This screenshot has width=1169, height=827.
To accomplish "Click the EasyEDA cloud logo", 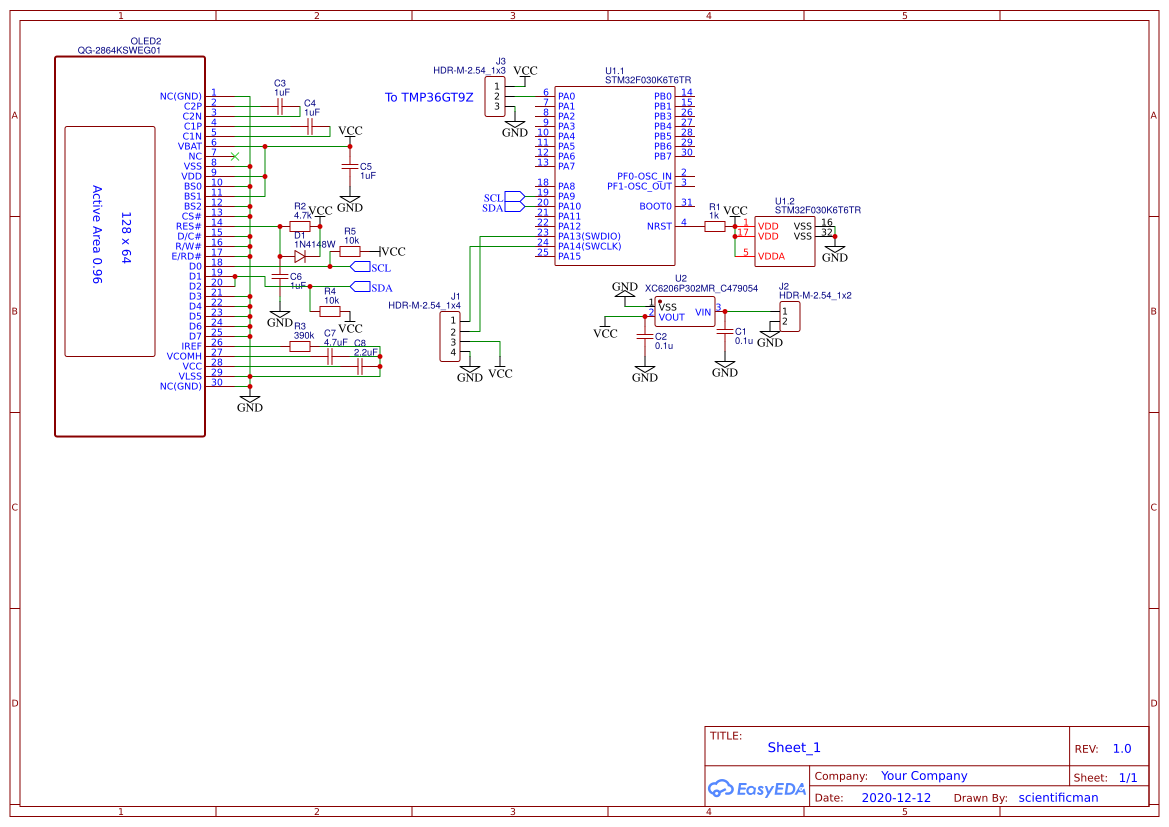I will (720, 789).
